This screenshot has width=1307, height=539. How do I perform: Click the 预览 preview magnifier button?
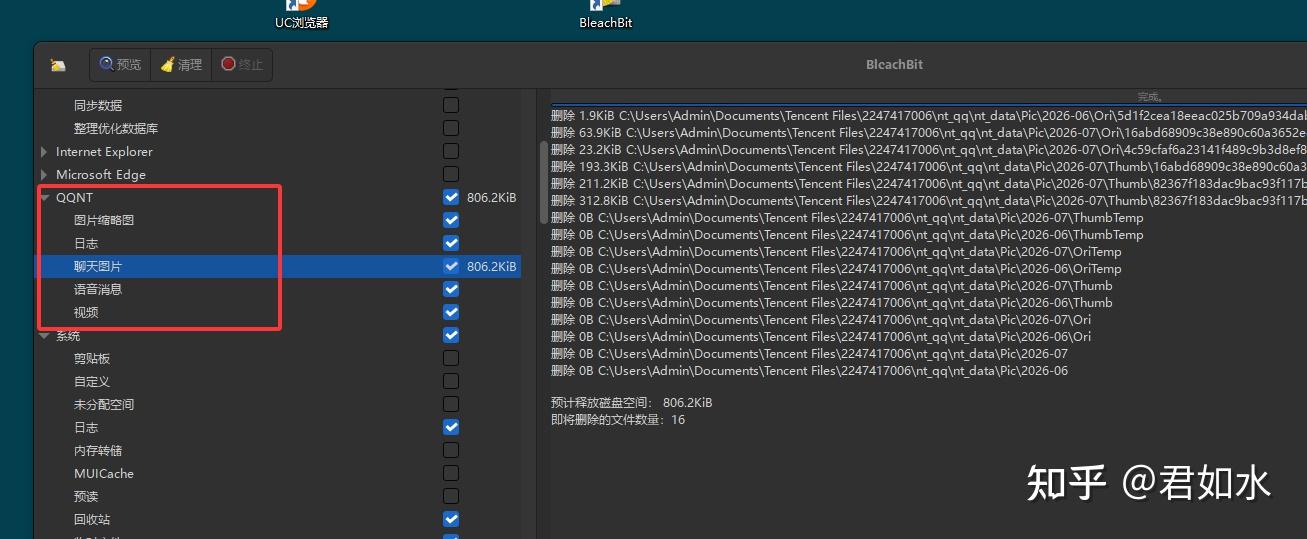coord(120,65)
